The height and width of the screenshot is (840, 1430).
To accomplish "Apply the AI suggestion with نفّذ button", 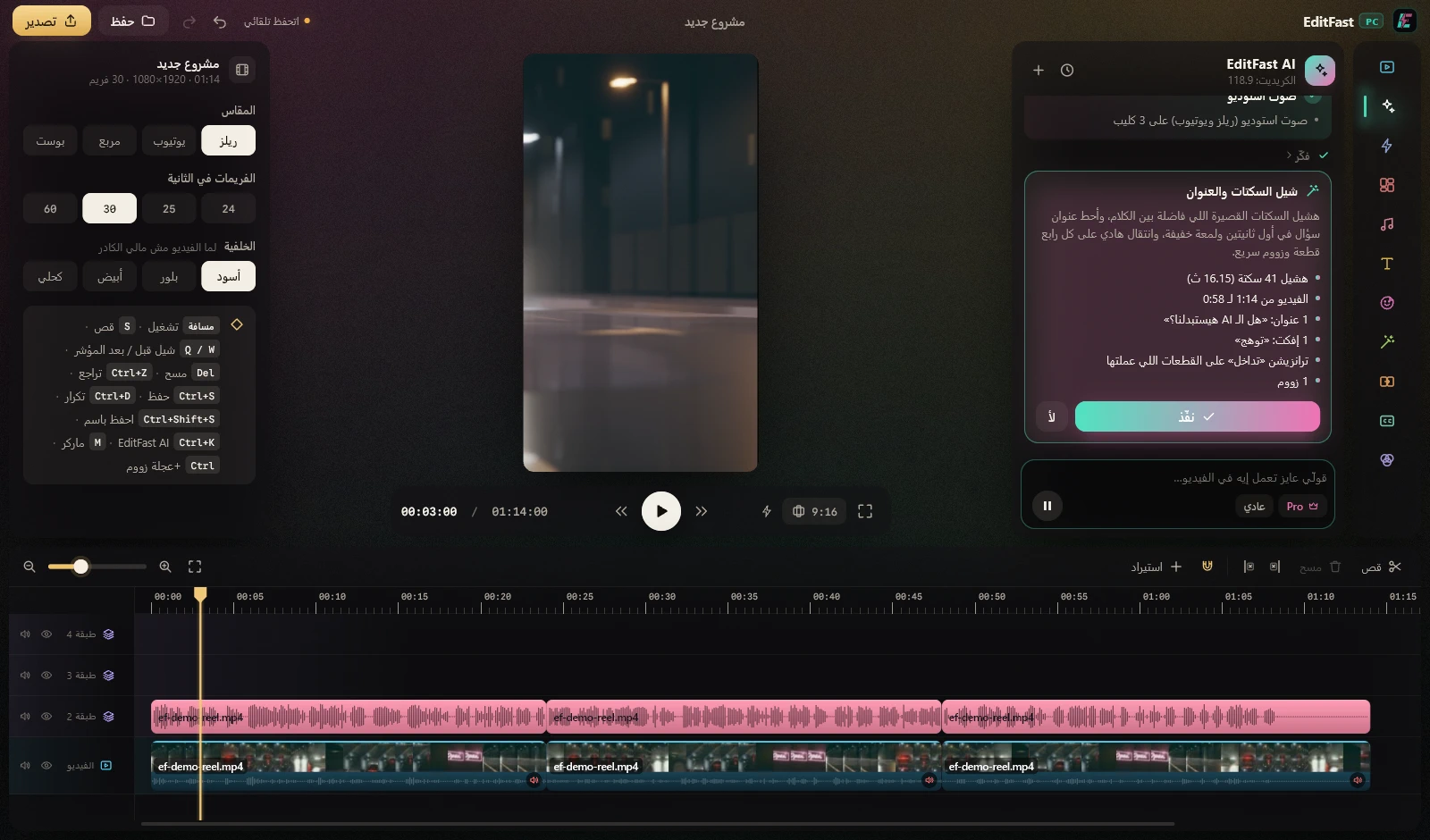I will (x=1197, y=416).
